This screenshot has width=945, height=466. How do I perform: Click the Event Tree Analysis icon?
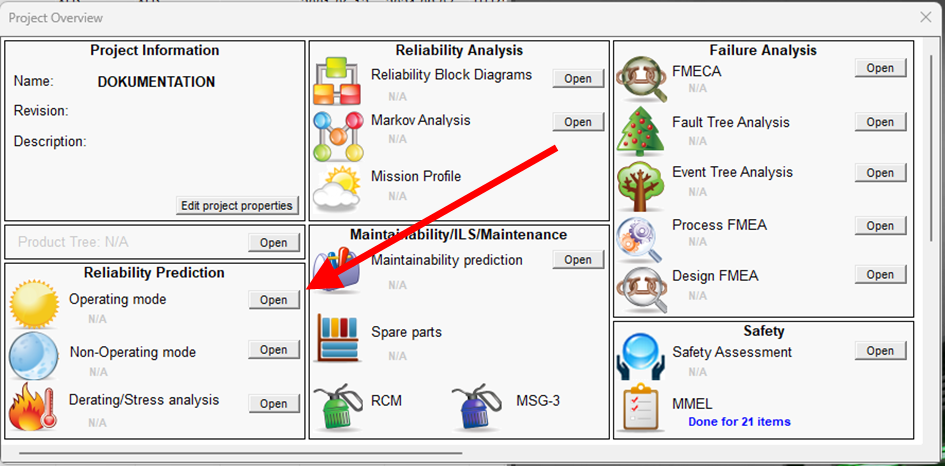(x=640, y=183)
